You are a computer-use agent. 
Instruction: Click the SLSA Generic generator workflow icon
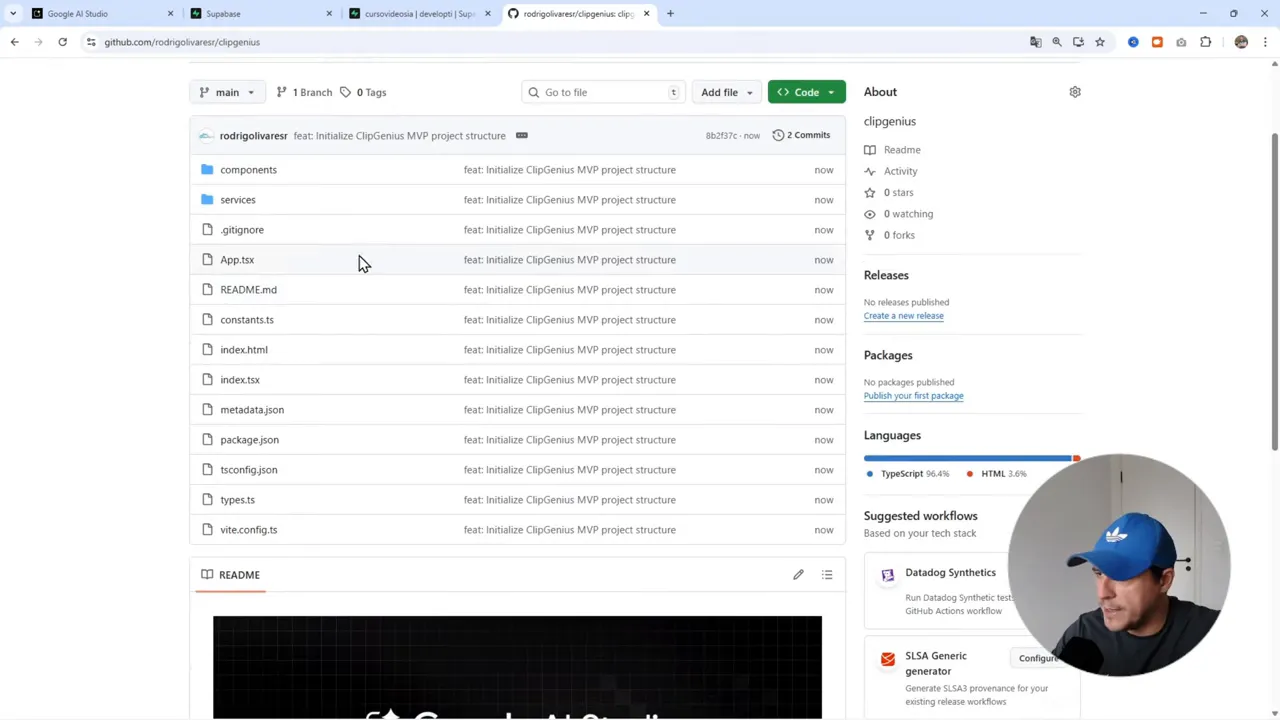(888, 659)
